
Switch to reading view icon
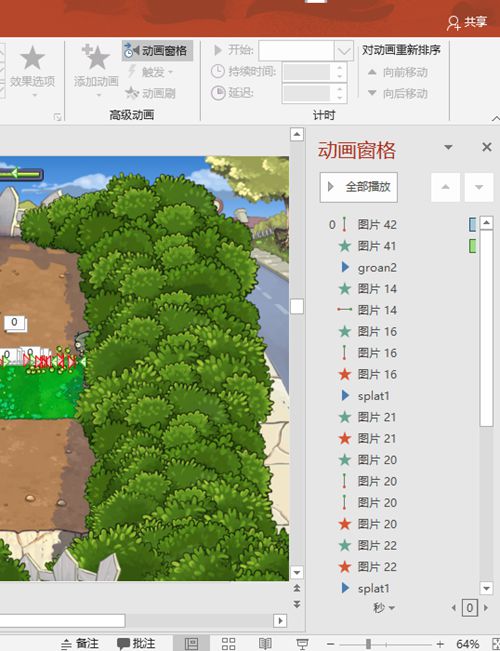pyautogui.click(x=265, y=644)
